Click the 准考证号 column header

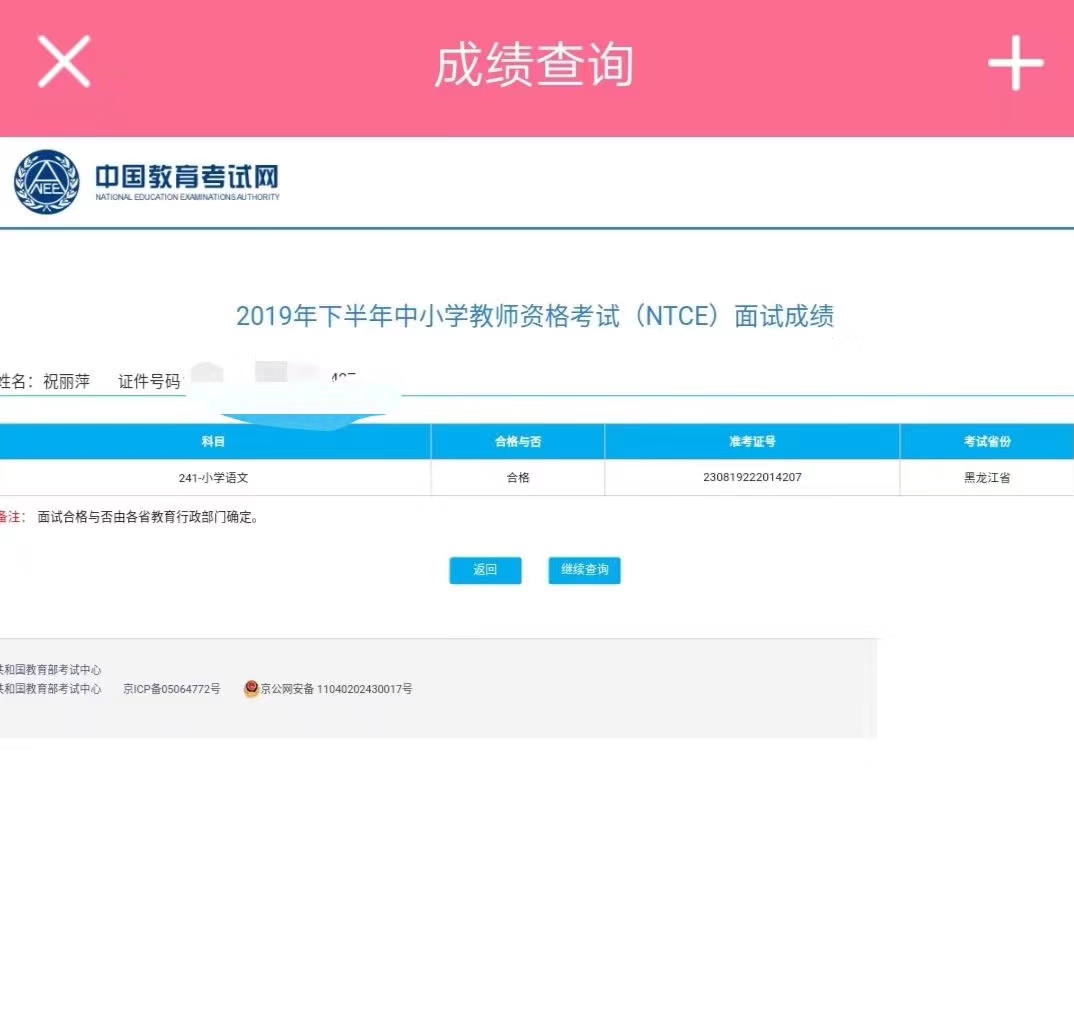(752, 441)
